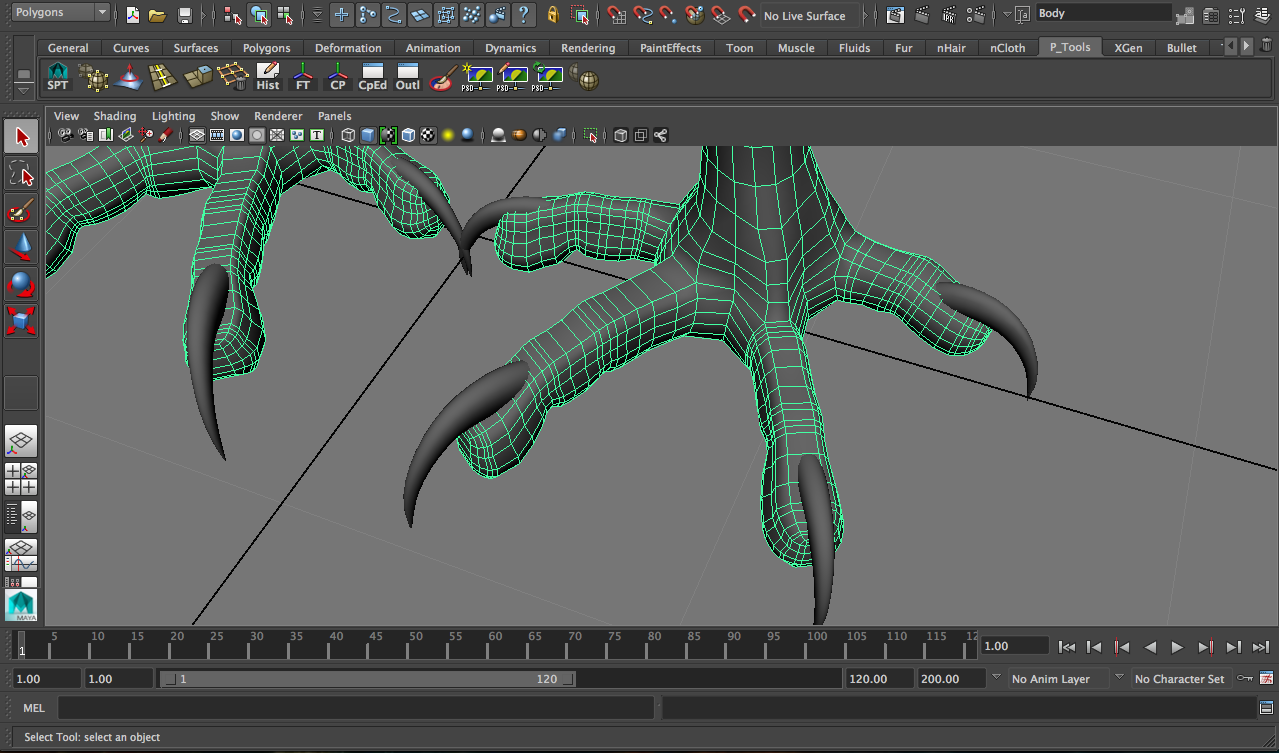Toggle snap to grids magnet

coord(617,15)
